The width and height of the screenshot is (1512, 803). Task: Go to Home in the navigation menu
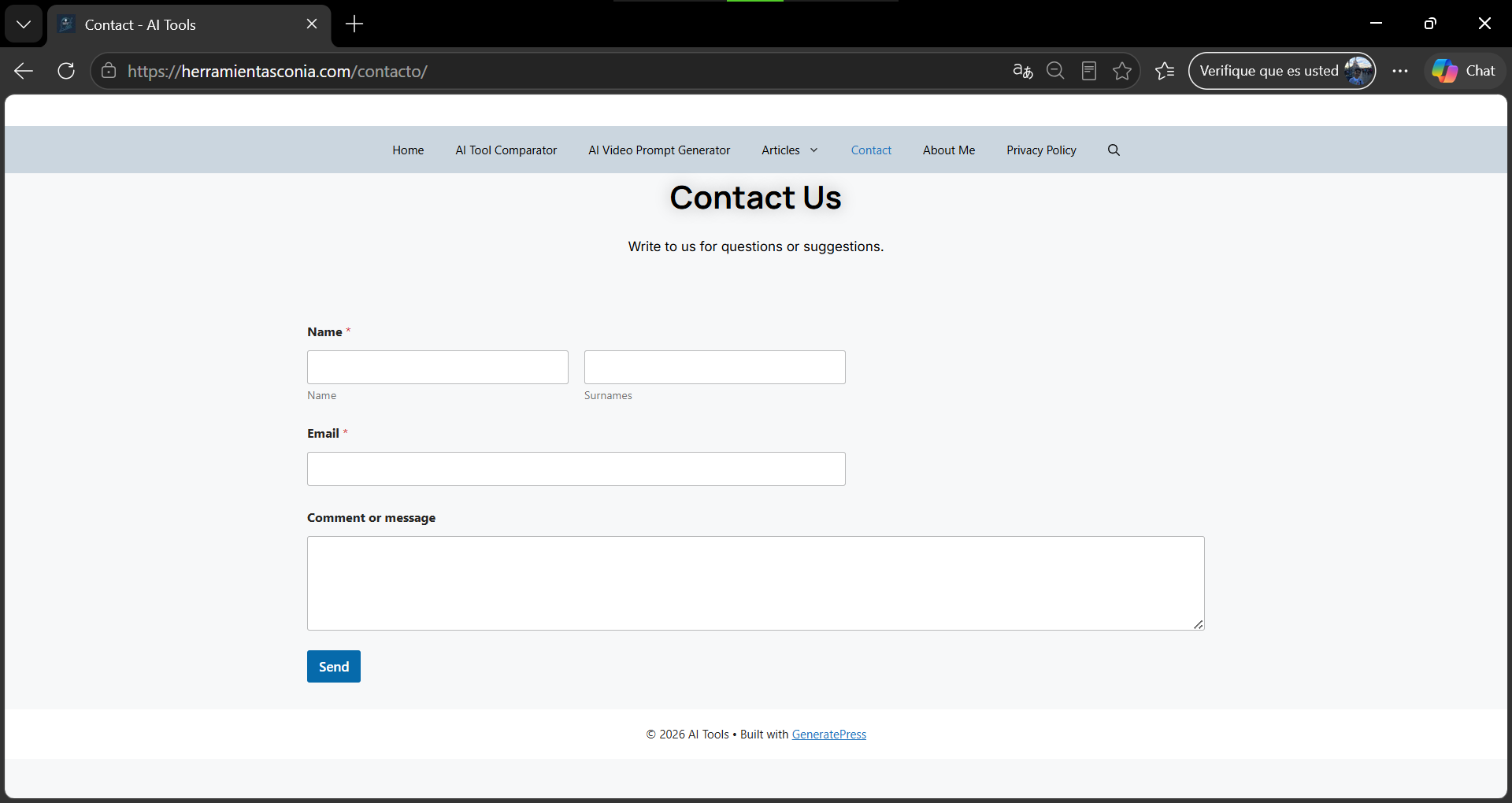(x=408, y=150)
